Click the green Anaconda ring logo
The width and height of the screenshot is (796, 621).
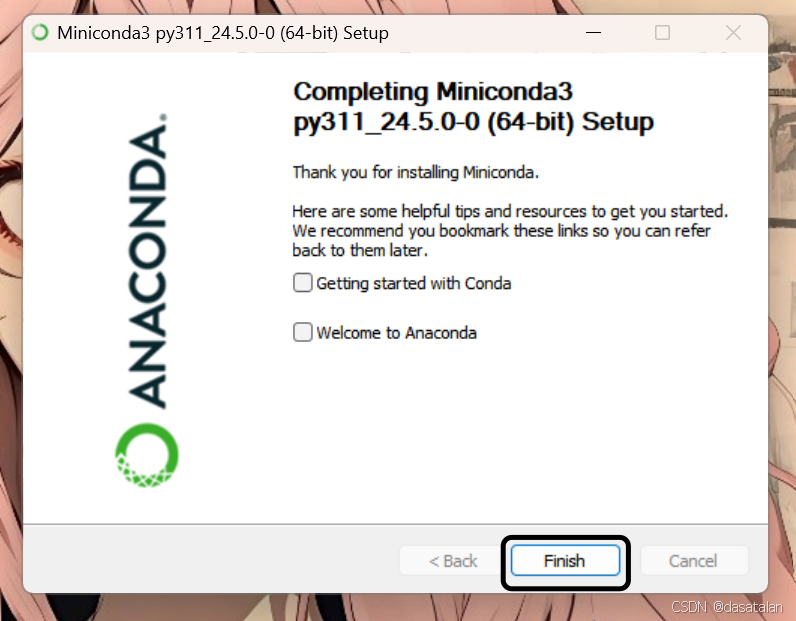[x=147, y=455]
